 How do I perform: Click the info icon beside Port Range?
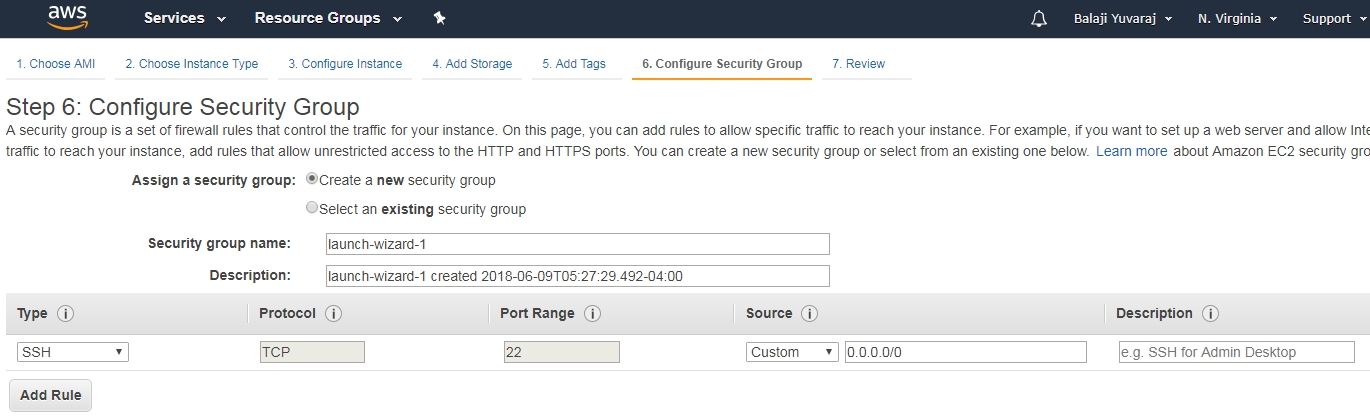tap(592, 314)
